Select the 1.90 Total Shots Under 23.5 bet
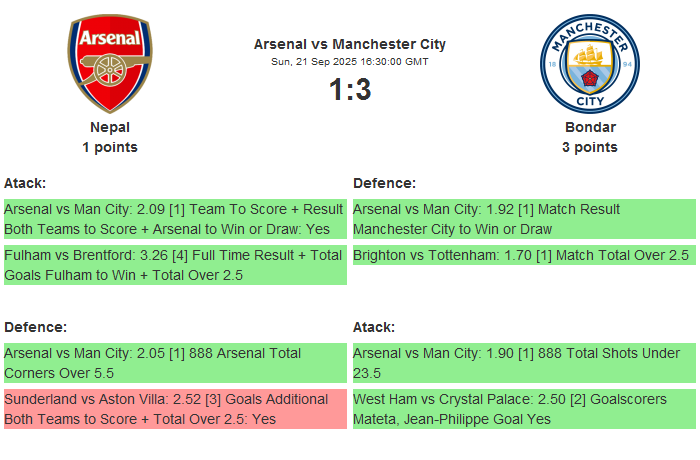Image resolution: width=700 pixels, height=460 pixels. 524,363
